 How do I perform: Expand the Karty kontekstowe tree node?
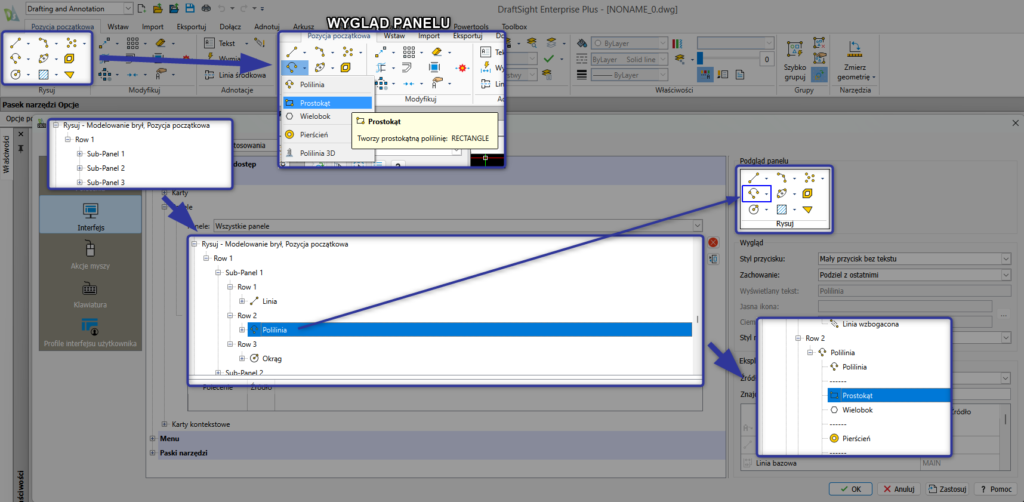165,424
